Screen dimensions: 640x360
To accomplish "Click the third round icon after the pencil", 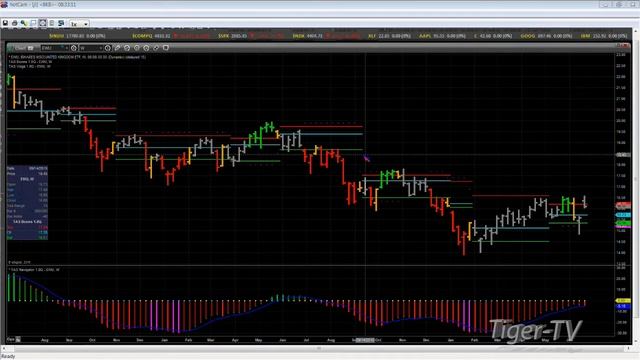I will 146,48.
